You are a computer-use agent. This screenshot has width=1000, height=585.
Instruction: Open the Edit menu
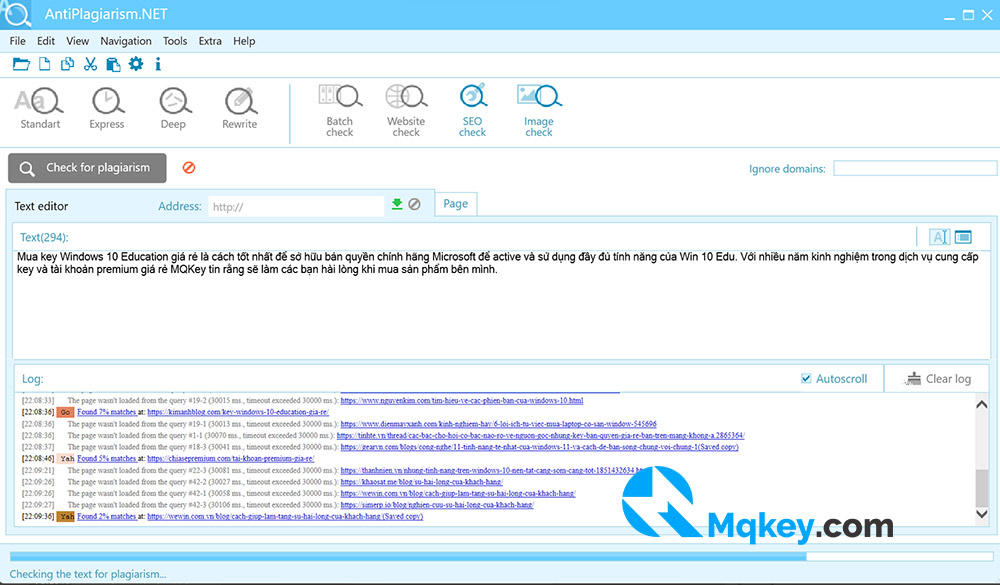[46, 41]
